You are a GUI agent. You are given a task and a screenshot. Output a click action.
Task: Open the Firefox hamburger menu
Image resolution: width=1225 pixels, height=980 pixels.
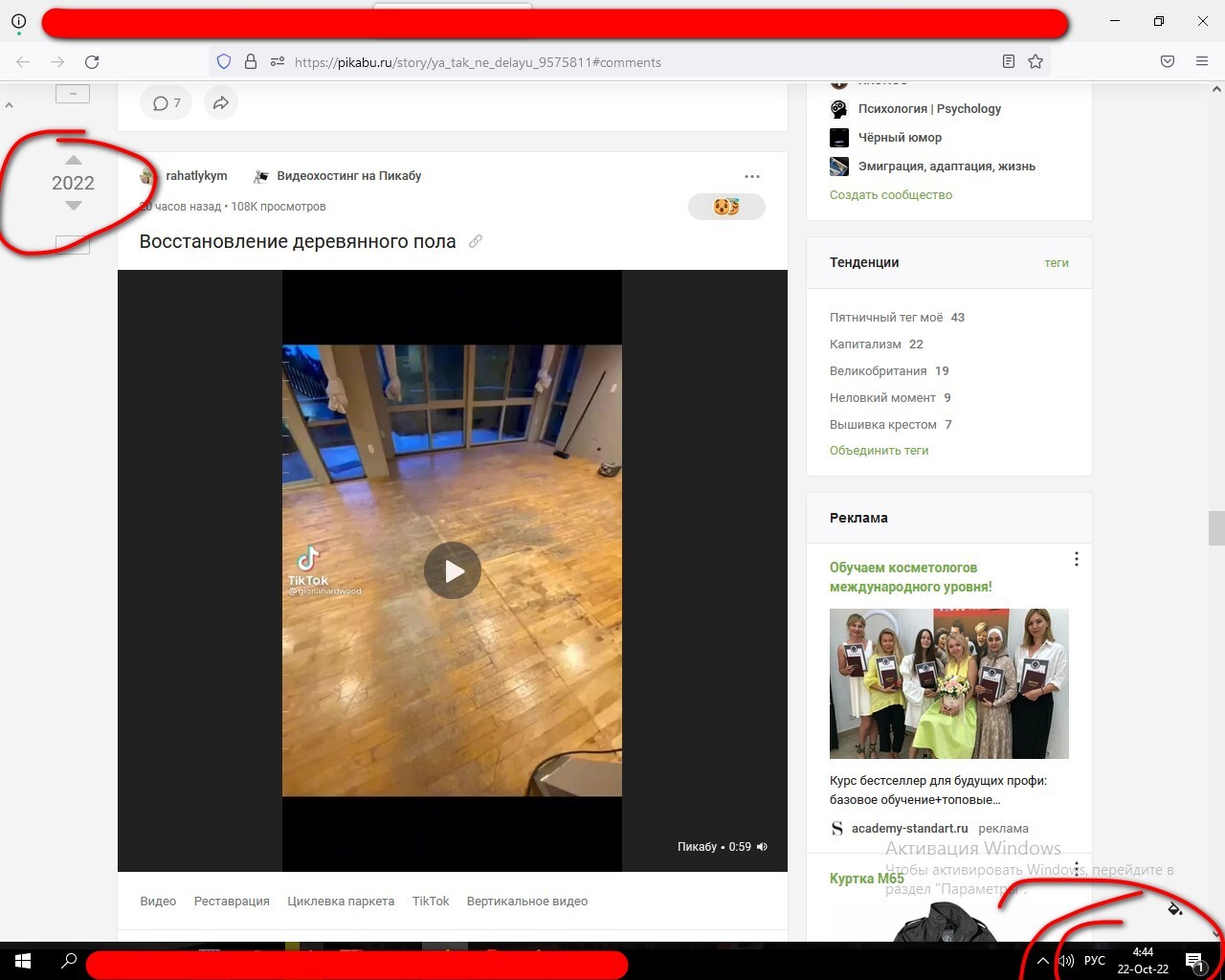click(1202, 62)
